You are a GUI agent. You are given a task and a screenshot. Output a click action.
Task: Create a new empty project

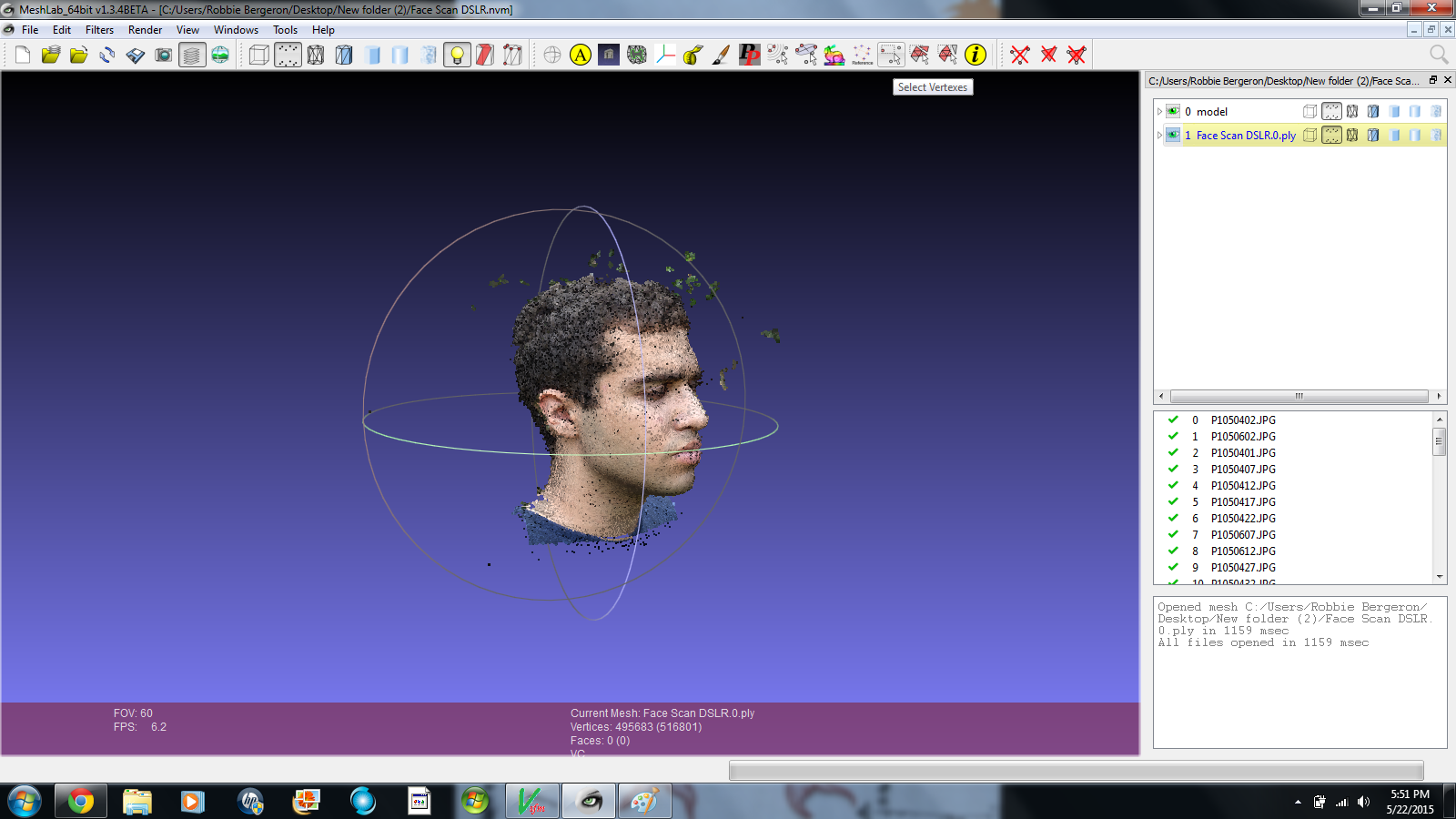(23, 55)
